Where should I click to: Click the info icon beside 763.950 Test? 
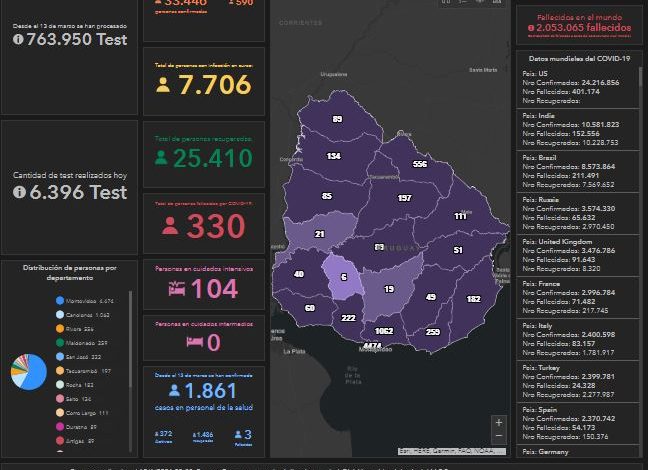pos(18,39)
